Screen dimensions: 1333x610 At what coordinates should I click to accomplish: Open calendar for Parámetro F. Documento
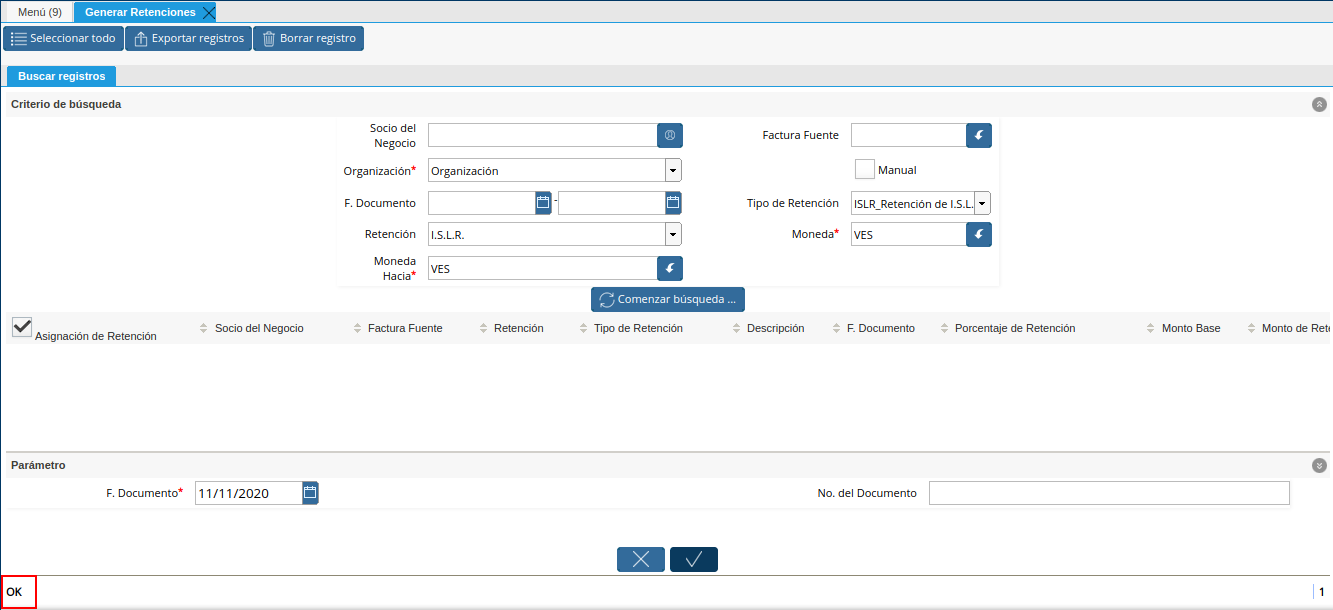click(310, 493)
